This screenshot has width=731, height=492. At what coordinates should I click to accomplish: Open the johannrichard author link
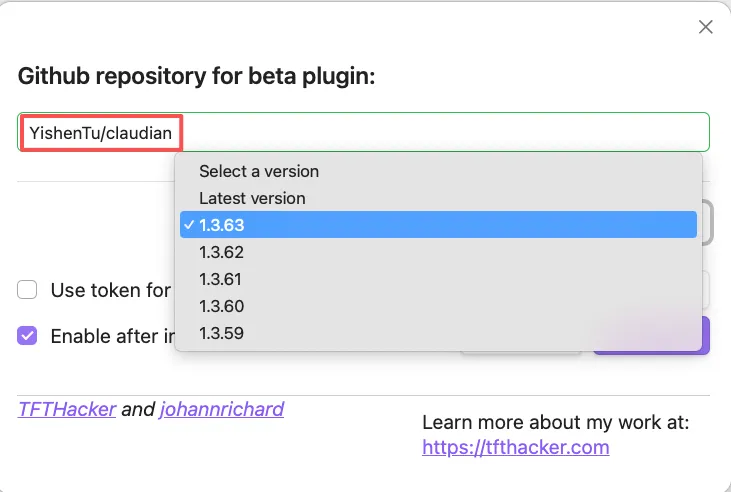pos(222,409)
